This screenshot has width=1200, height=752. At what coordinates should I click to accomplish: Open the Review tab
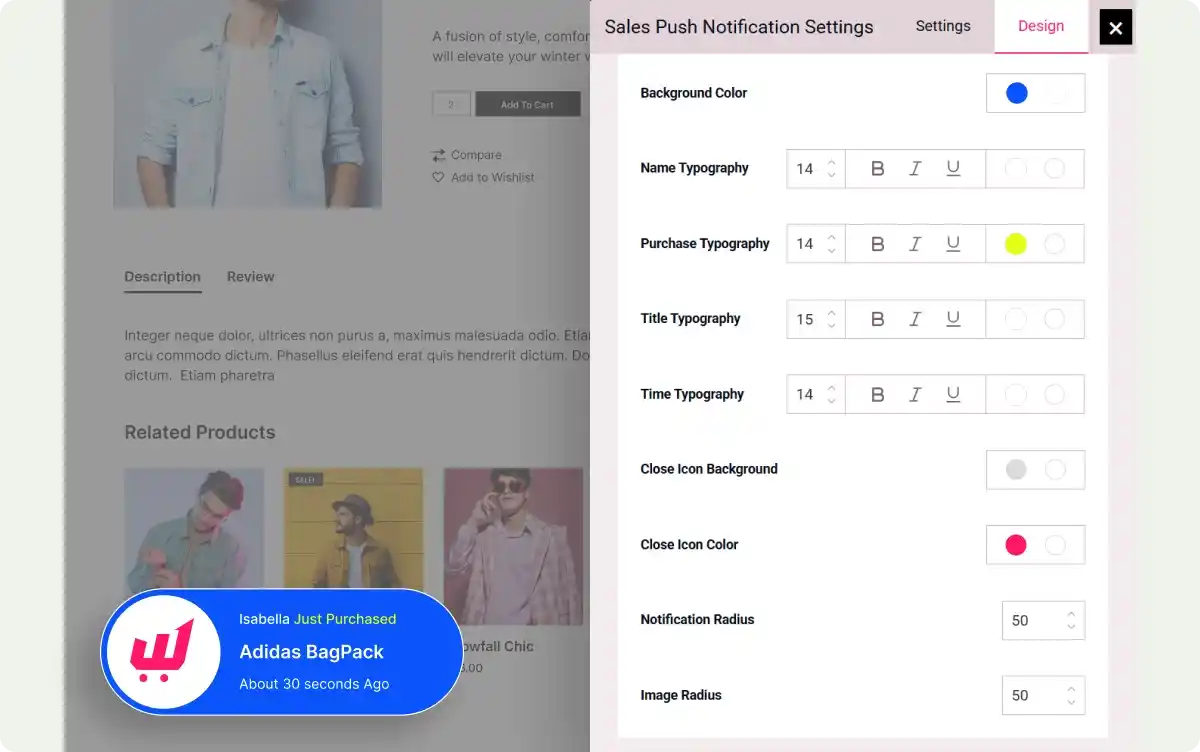250,276
